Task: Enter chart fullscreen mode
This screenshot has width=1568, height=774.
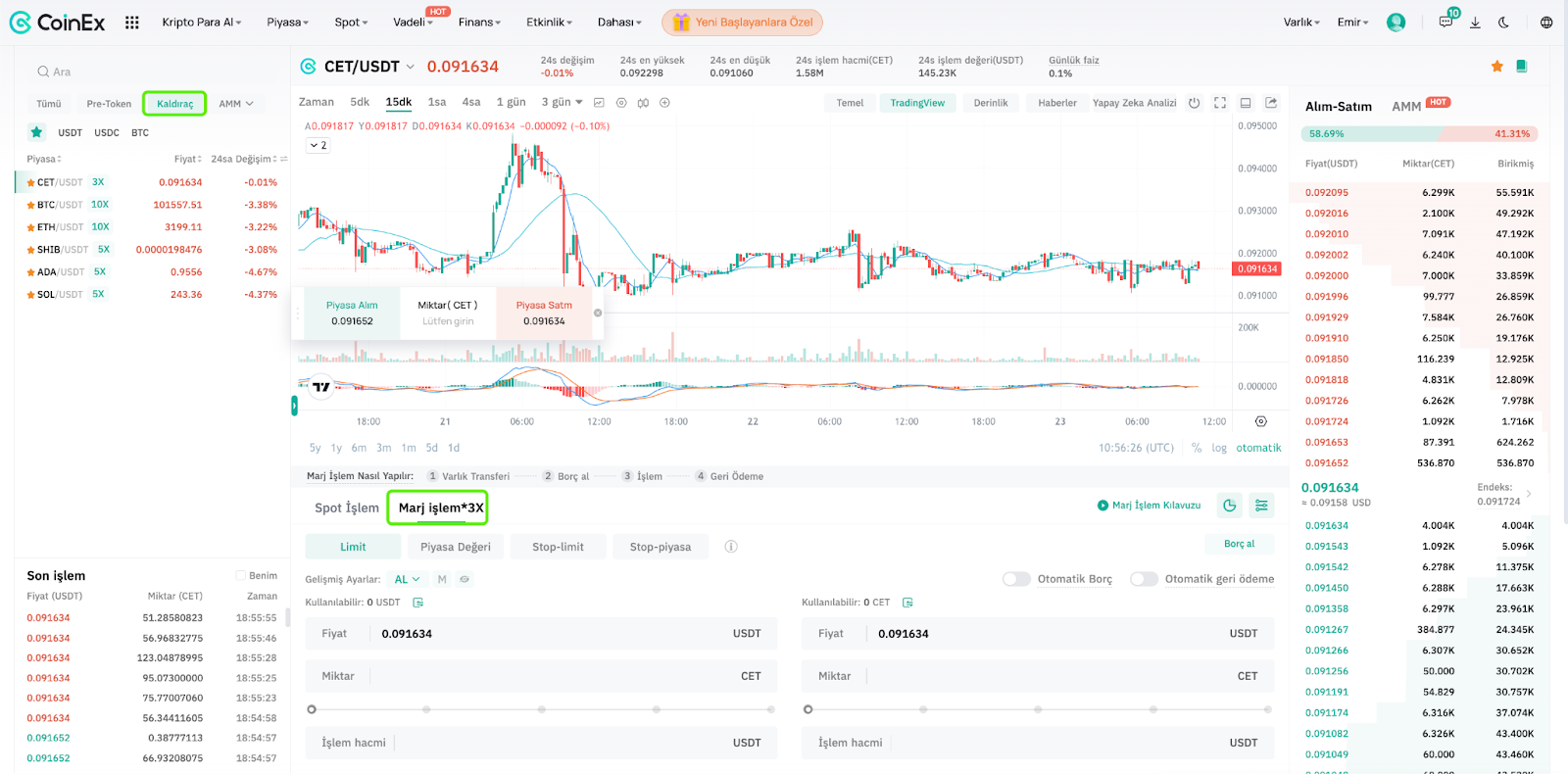Action: (x=1220, y=102)
